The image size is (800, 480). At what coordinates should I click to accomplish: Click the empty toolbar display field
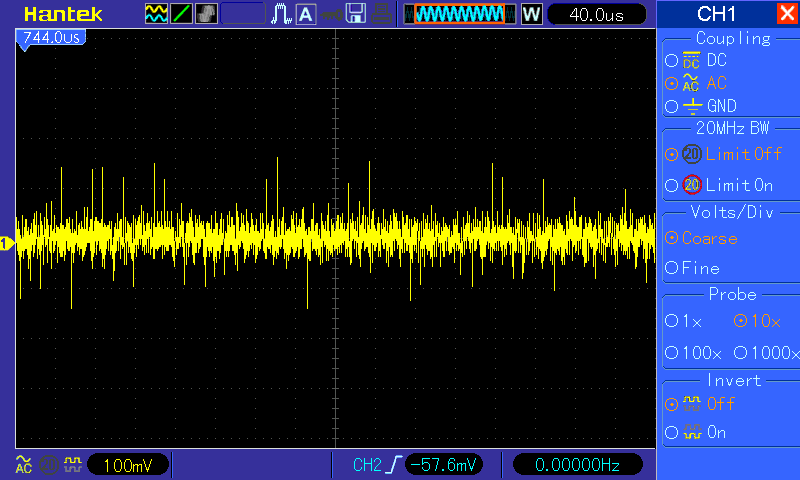pos(243,14)
